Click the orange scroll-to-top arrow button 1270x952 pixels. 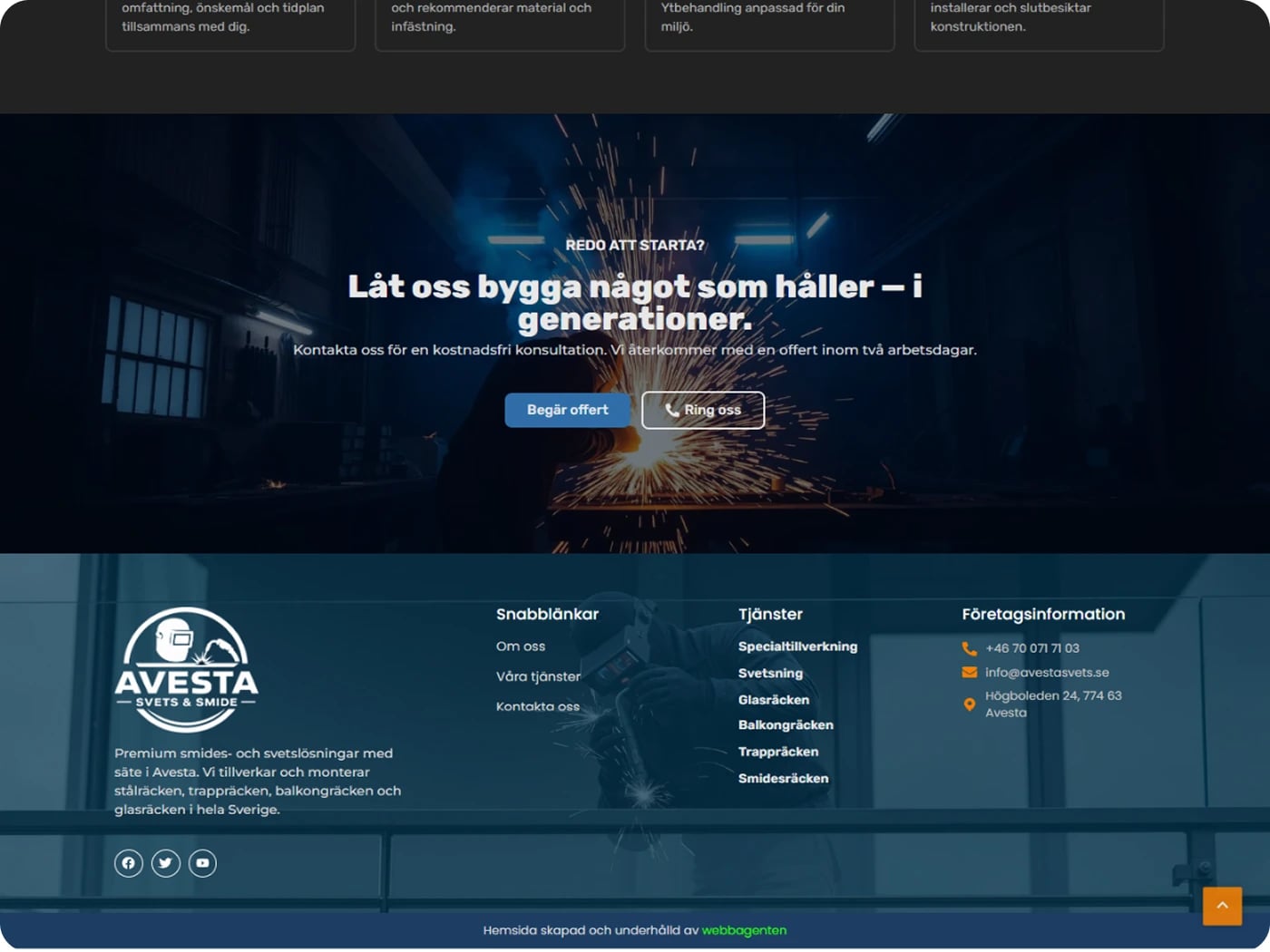1222,906
